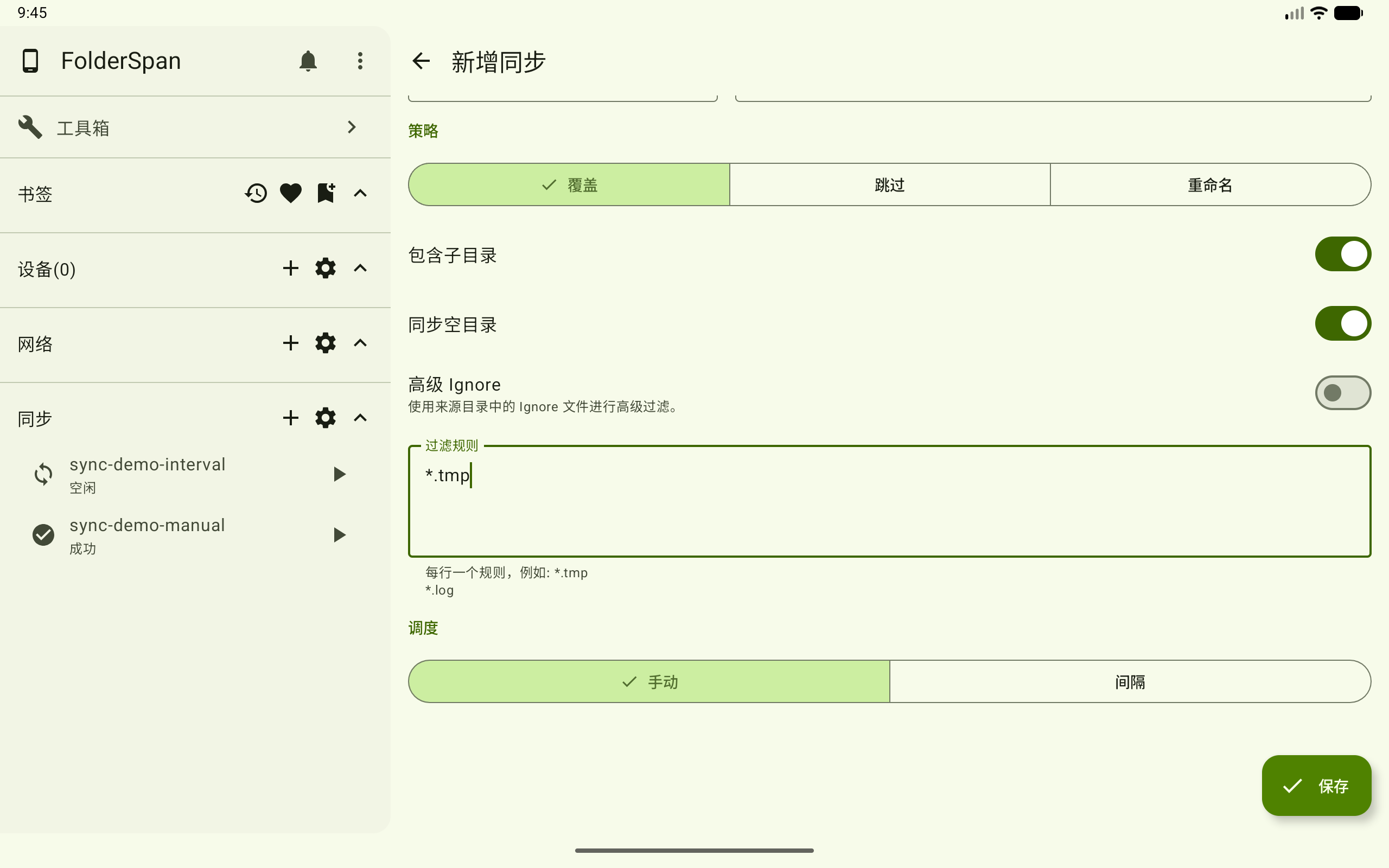
Task: Select 覆盖 strategy option
Action: (x=569, y=185)
